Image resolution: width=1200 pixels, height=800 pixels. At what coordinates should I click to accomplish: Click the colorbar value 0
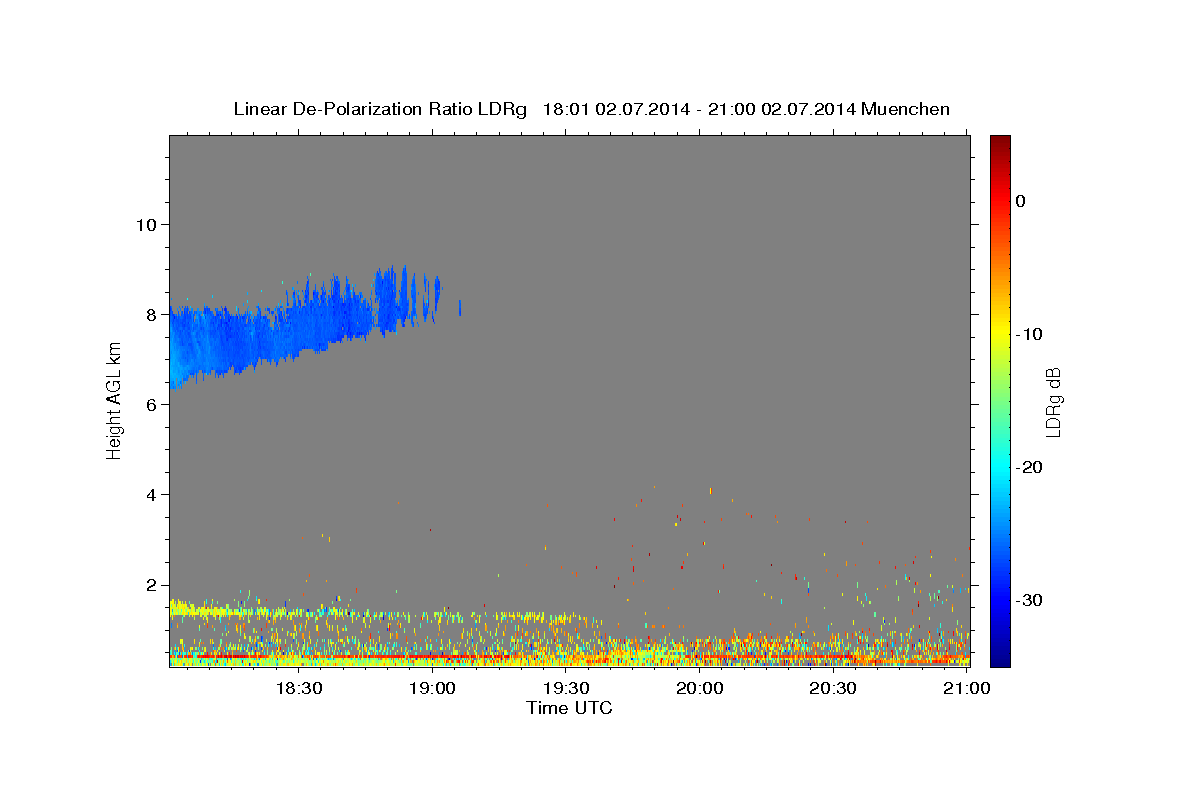tap(1020, 201)
